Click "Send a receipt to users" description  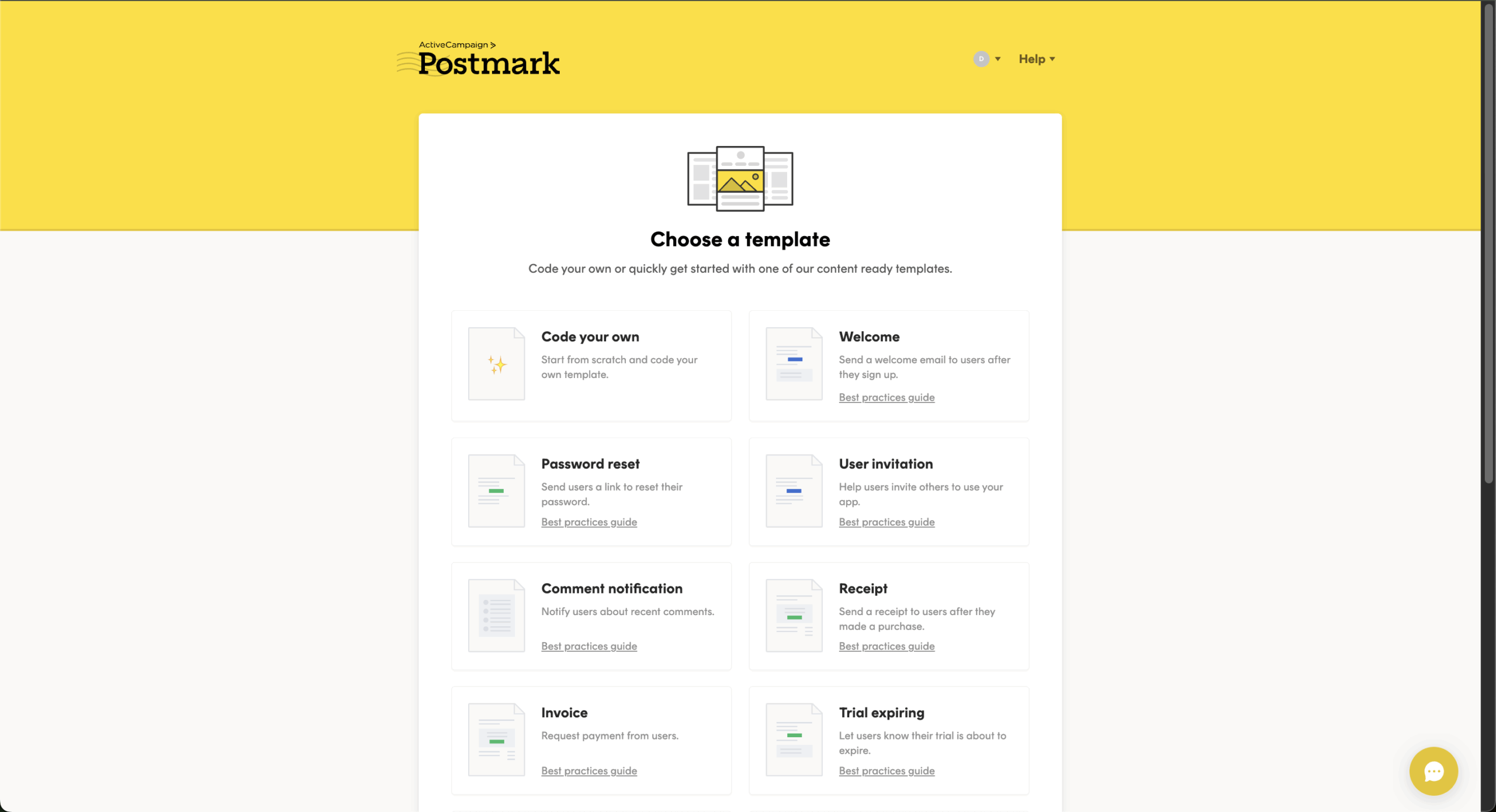917,619
